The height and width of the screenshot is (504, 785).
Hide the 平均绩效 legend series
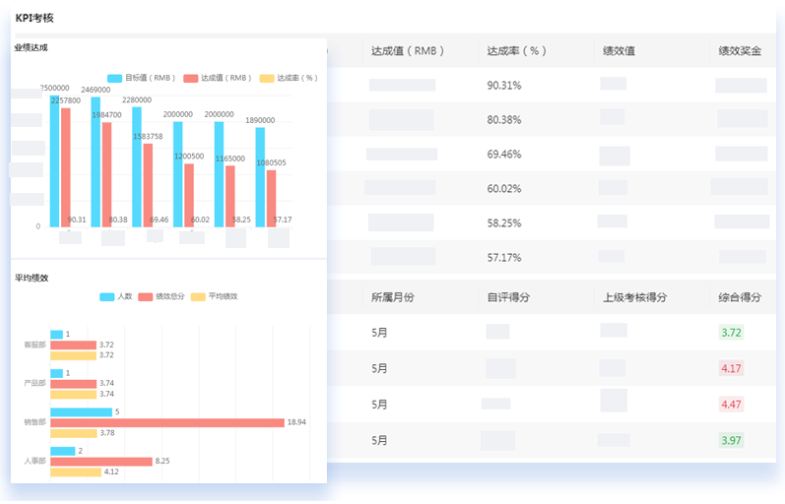[214, 297]
